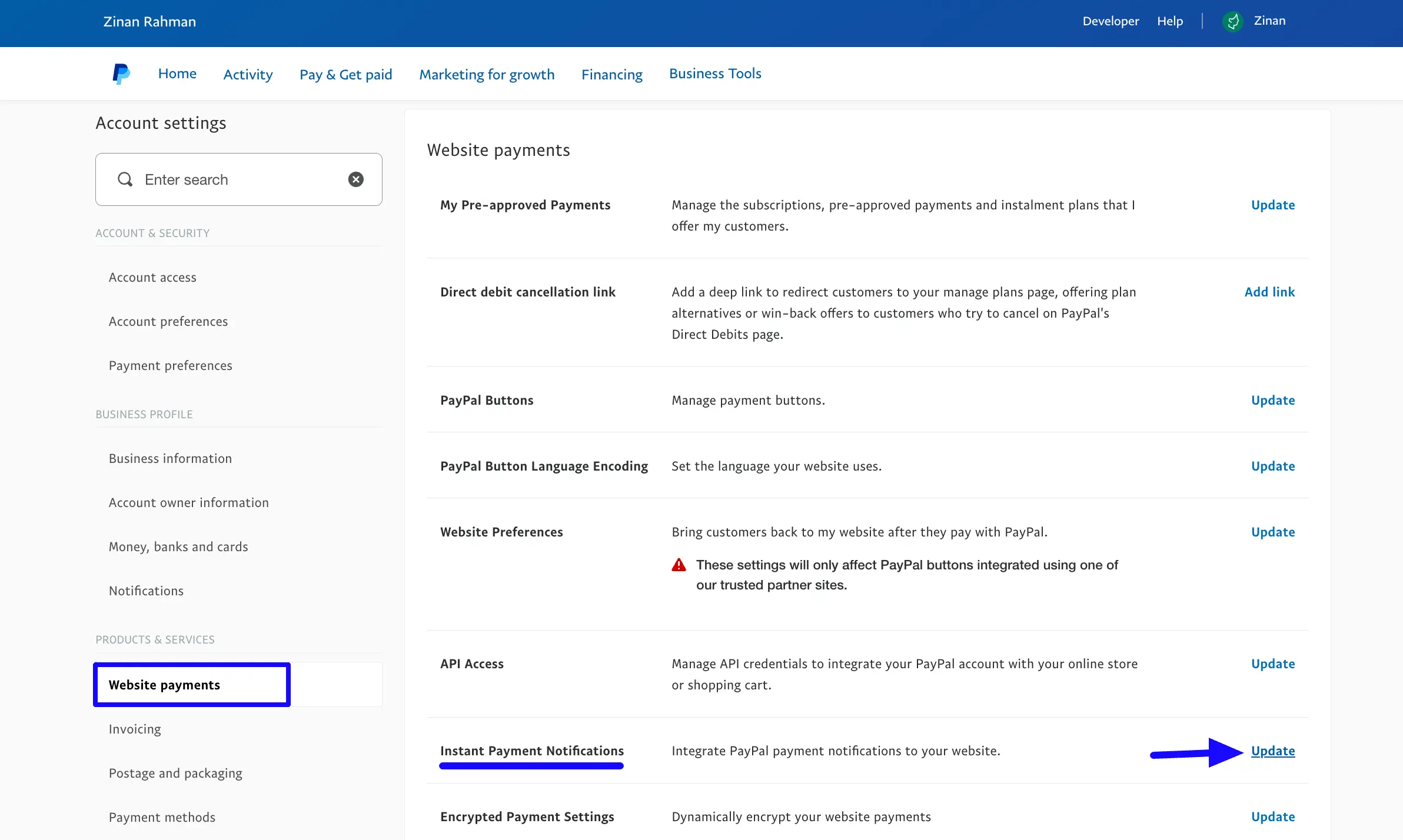Open Account access settings
Image resolution: width=1403 pixels, height=840 pixels.
[152, 277]
